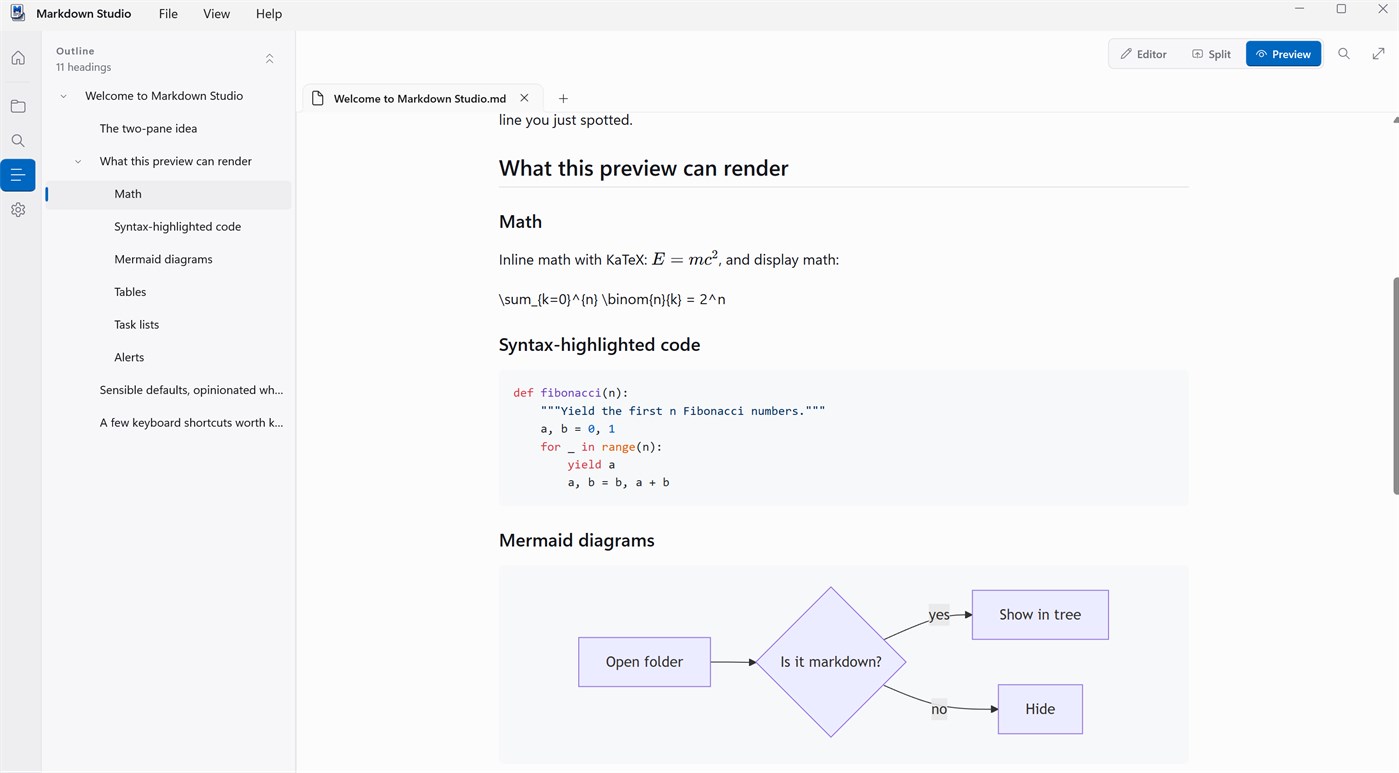Image resolution: width=1399 pixels, height=773 pixels.
Task: Open the Help menu
Action: pyautogui.click(x=269, y=14)
